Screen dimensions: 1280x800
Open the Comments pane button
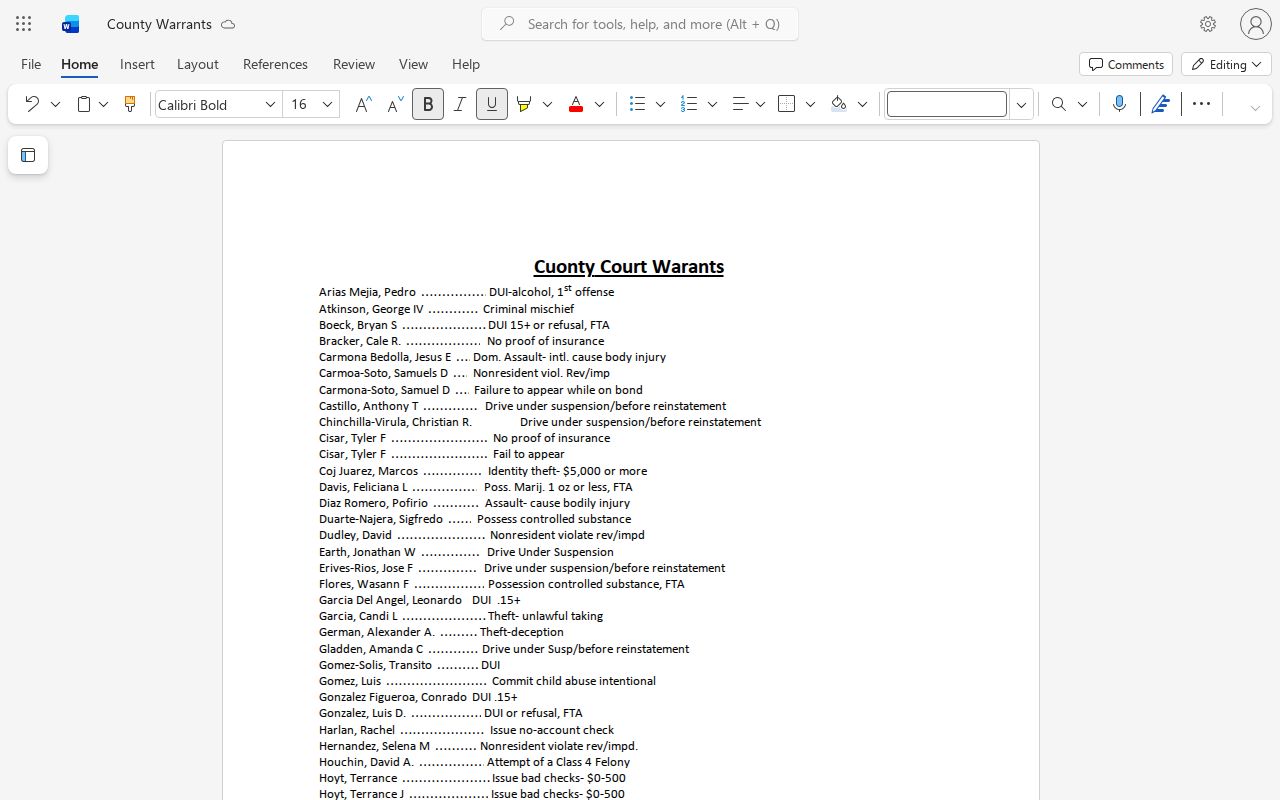pos(1126,64)
